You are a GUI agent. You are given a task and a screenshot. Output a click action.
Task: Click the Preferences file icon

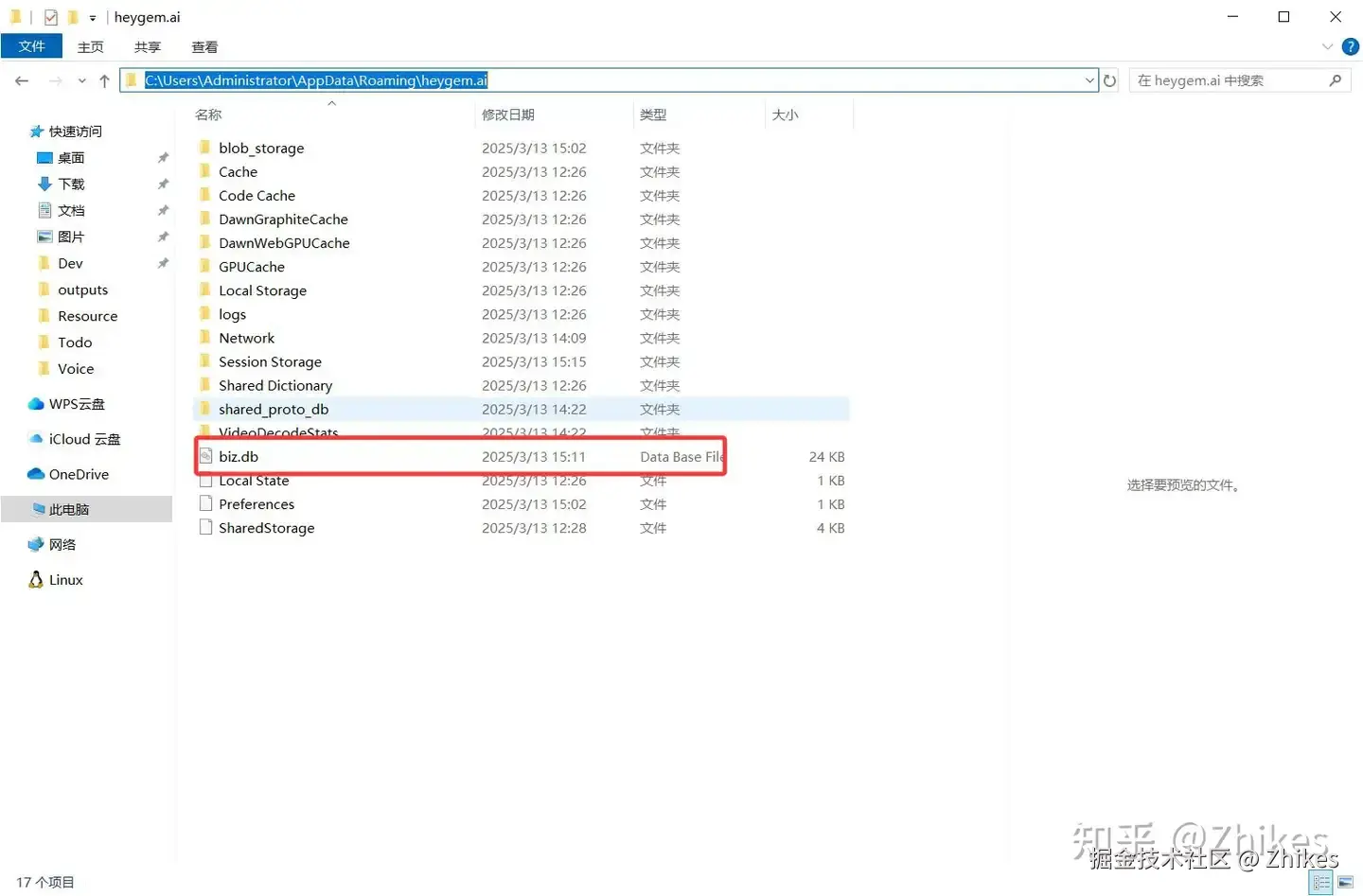[x=205, y=504]
